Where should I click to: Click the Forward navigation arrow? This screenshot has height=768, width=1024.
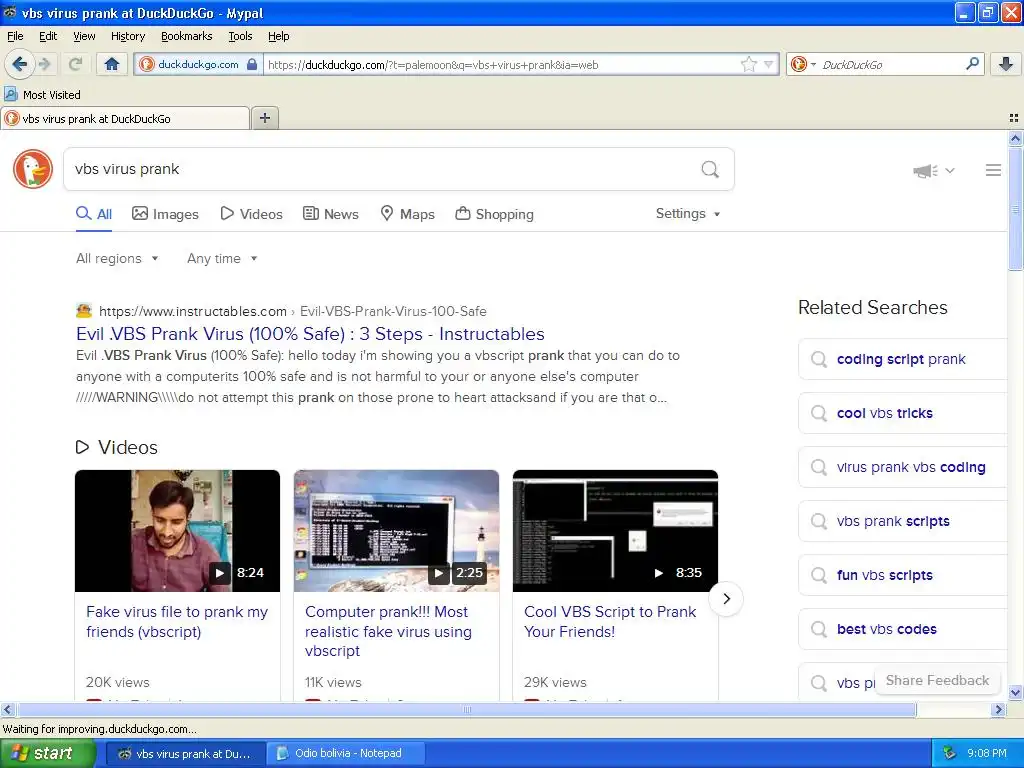point(44,64)
